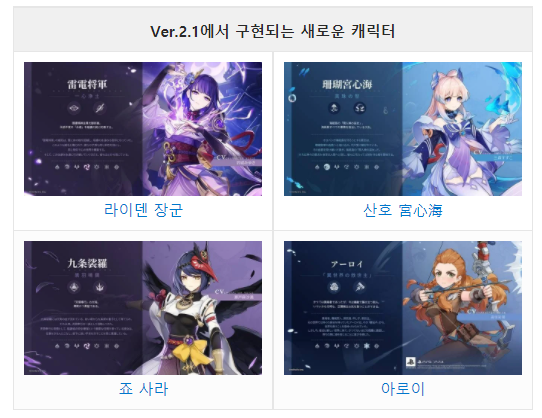Viewport: 542px width, 418px height.
Task: Click the bow weapon icon on the 九条裟羅 card
Action: click(x=100, y=287)
